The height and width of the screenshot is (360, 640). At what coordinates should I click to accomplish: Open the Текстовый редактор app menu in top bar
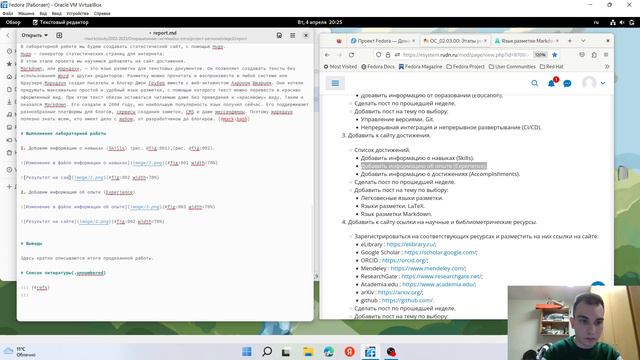click(60, 22)
